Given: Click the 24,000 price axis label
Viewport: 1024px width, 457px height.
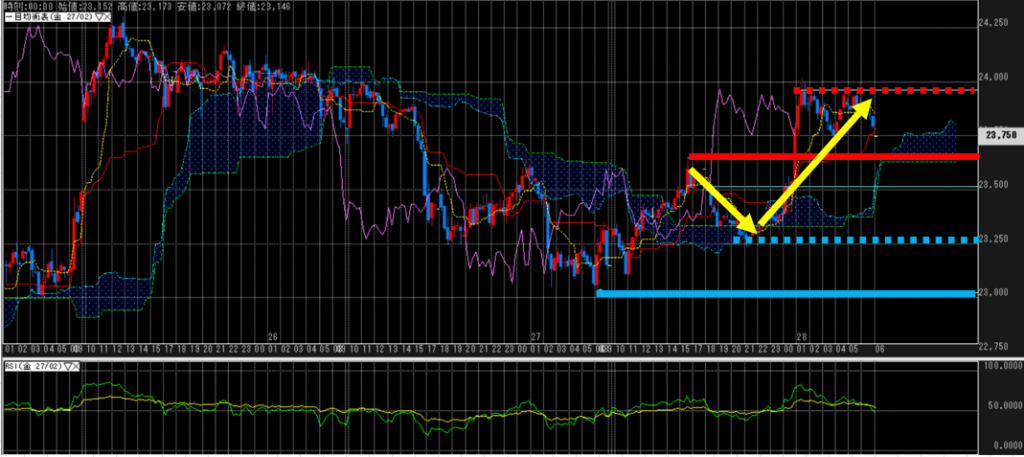Looking at the screenshot, I should click(1000, 76).
